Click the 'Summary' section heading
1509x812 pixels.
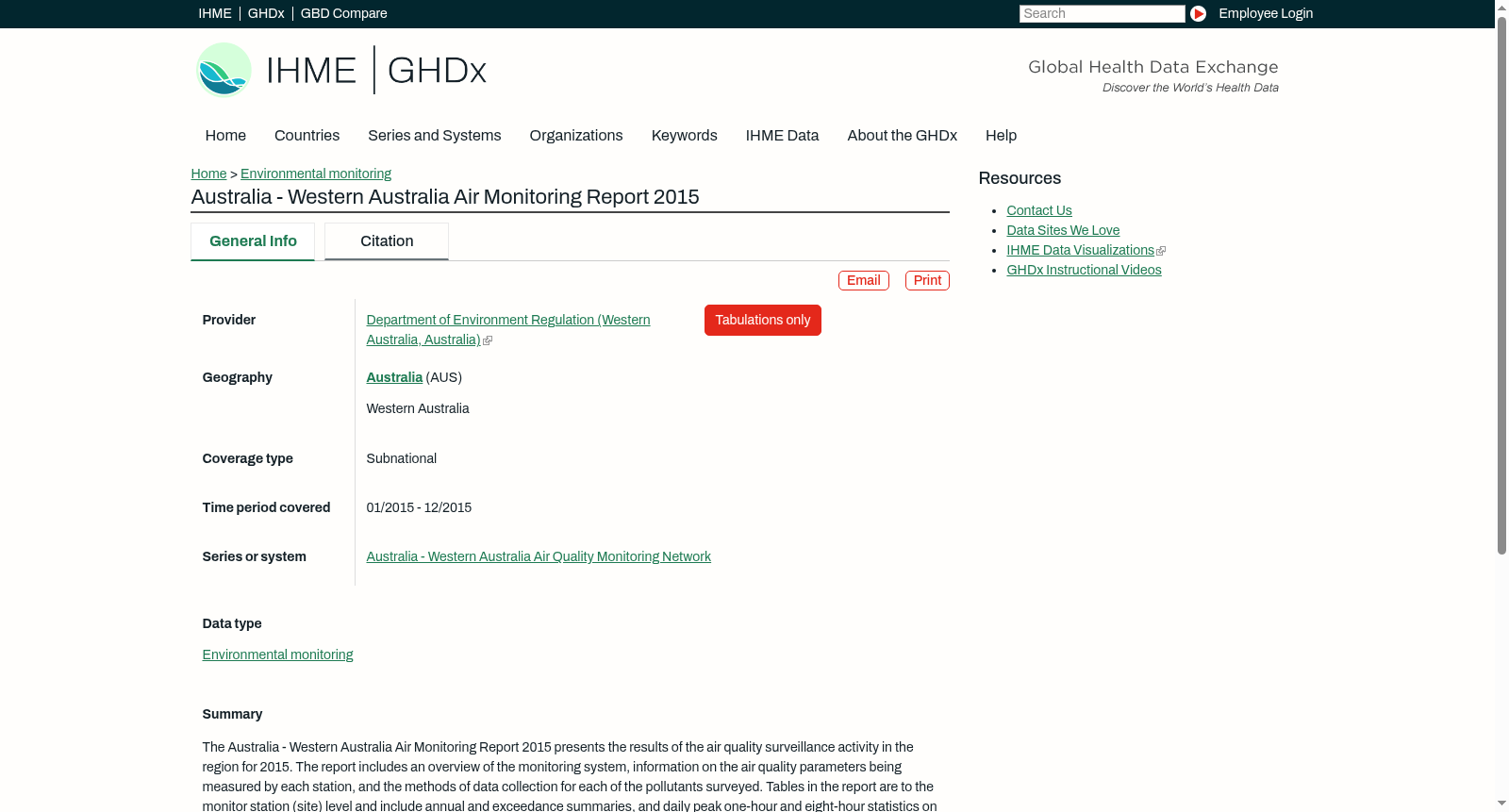232,714
